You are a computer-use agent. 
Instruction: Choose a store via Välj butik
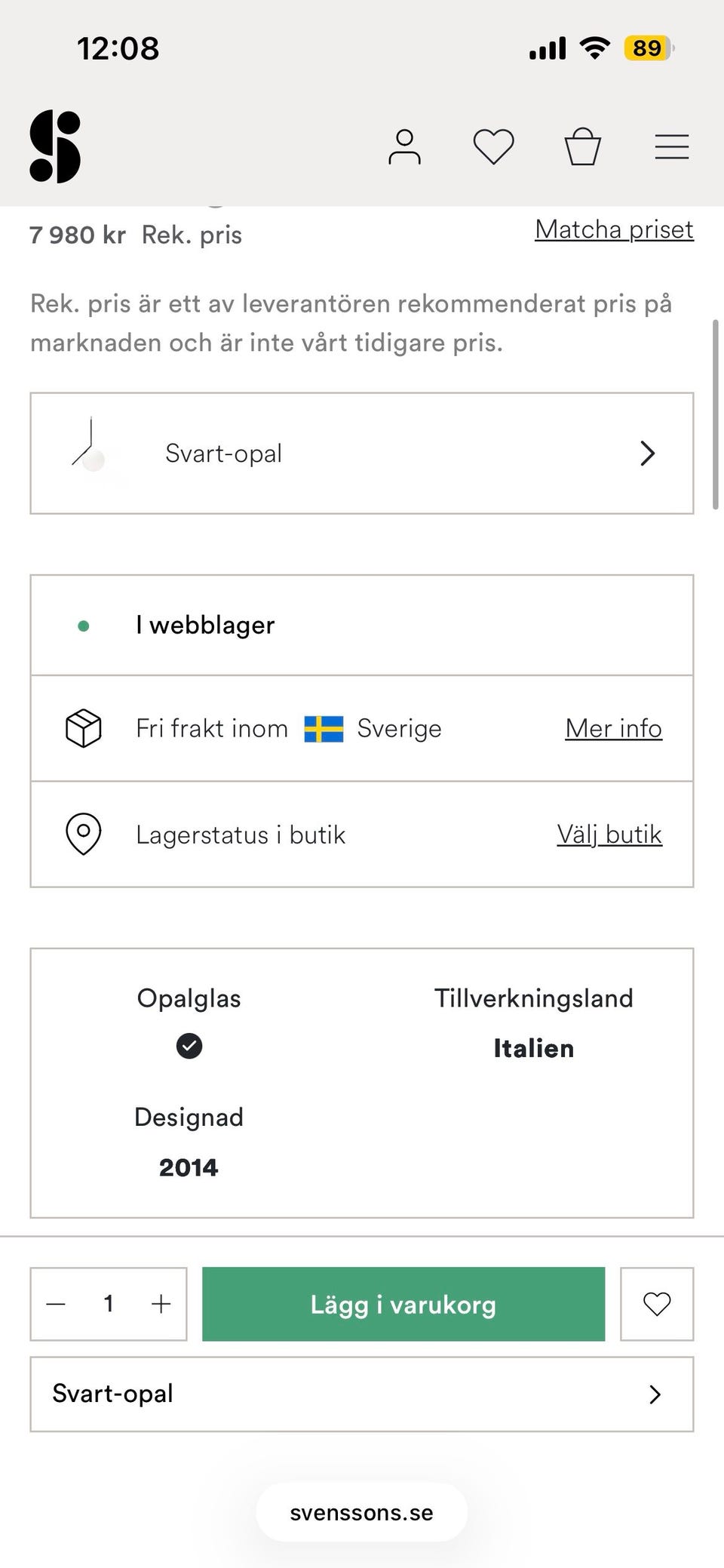tap(609, 834)
